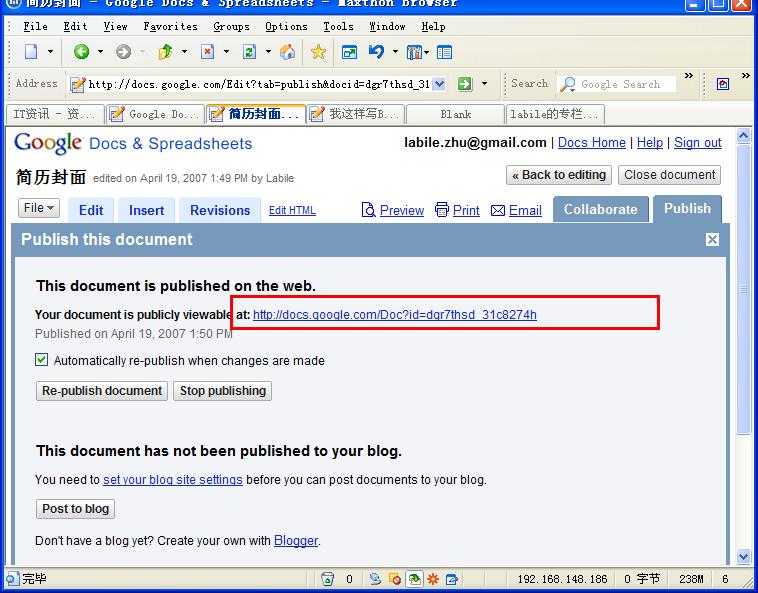Open the Tools menu
758x593 pixels.
pos(338,26)
